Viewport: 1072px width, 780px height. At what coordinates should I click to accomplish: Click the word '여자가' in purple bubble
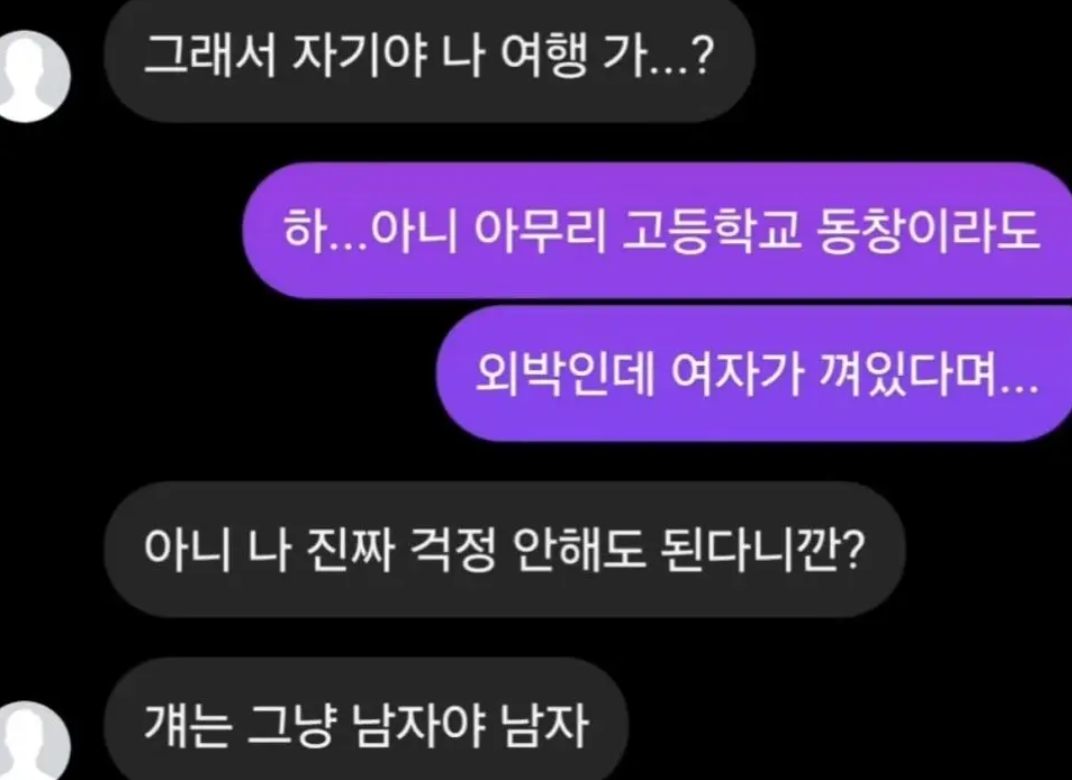tap(736, 374)
